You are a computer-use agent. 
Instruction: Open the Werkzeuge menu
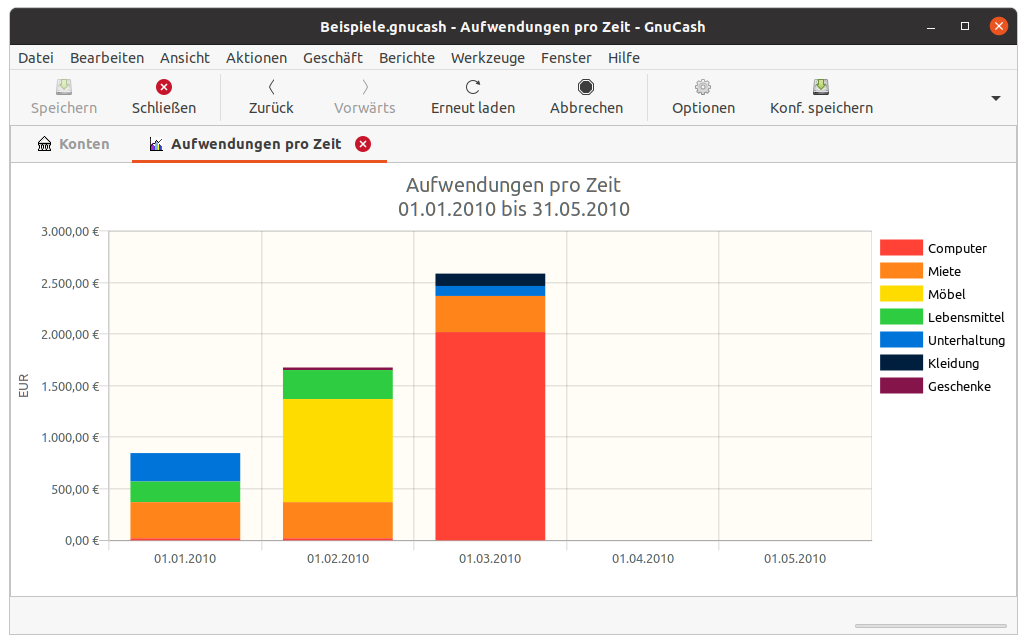487,58
